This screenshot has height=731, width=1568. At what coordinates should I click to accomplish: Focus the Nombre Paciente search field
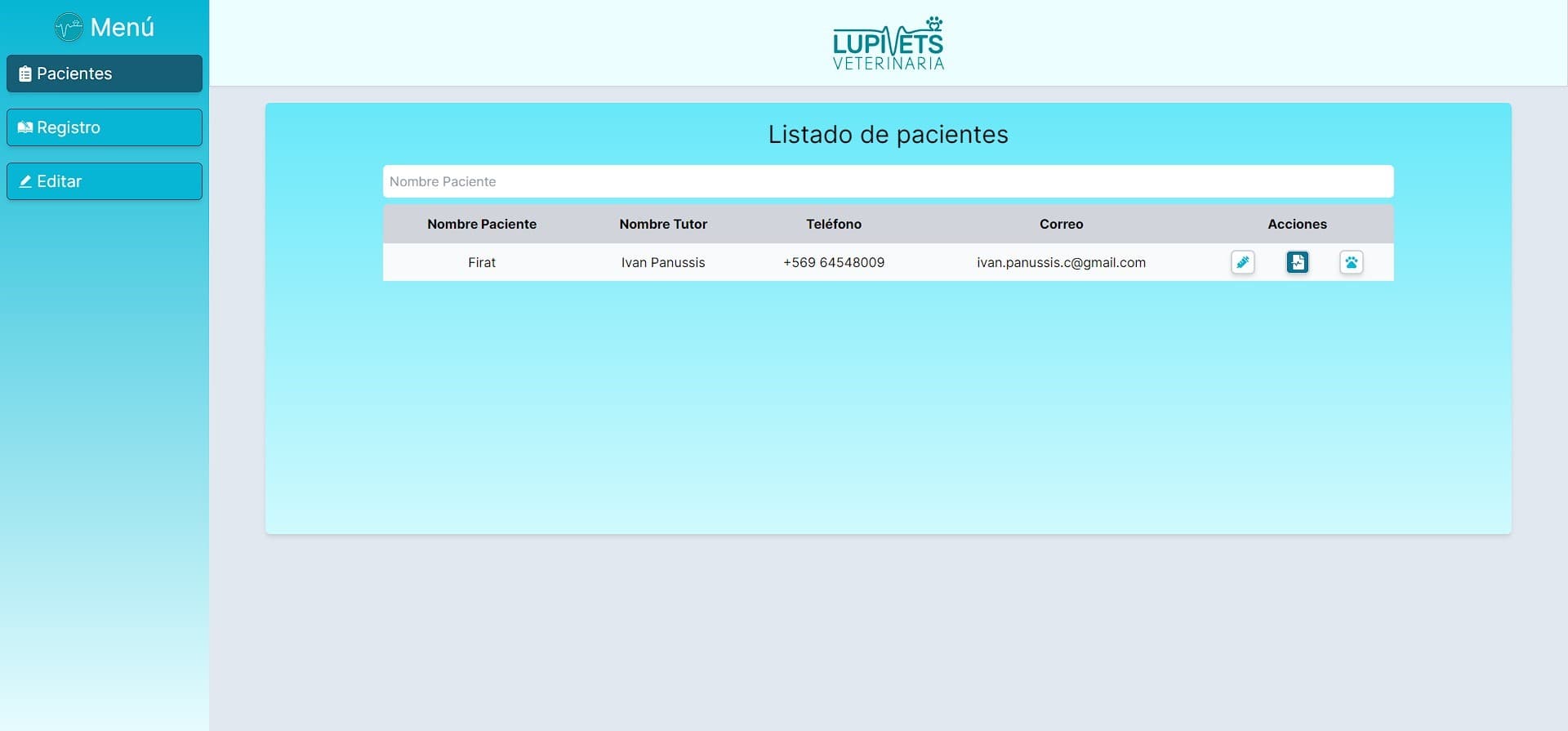point(888,181)
